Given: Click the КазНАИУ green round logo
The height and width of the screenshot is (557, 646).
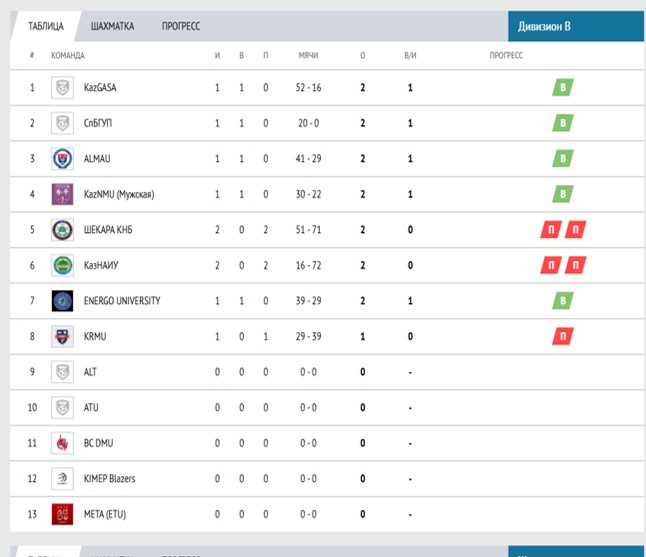Looking at the screenshot, I should point(63,265).
